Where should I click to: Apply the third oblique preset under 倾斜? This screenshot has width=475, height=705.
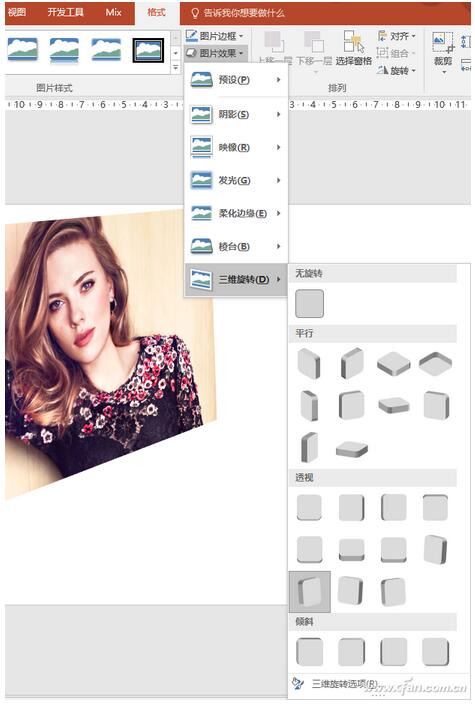coord(394,651)
